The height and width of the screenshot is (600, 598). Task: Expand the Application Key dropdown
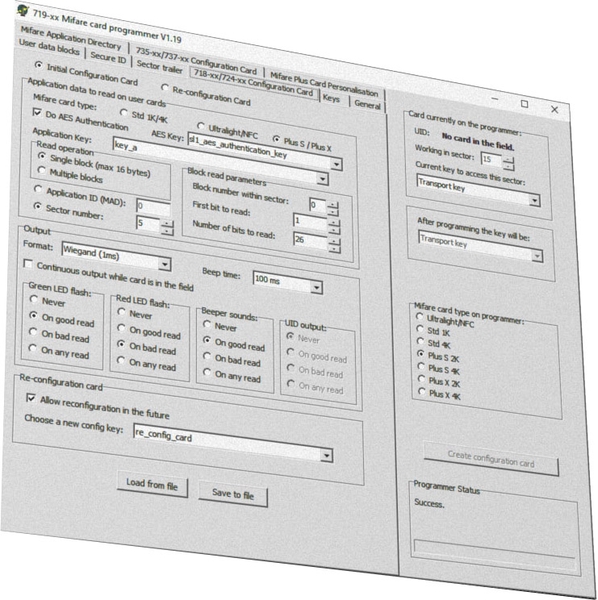tap(323, 179)
